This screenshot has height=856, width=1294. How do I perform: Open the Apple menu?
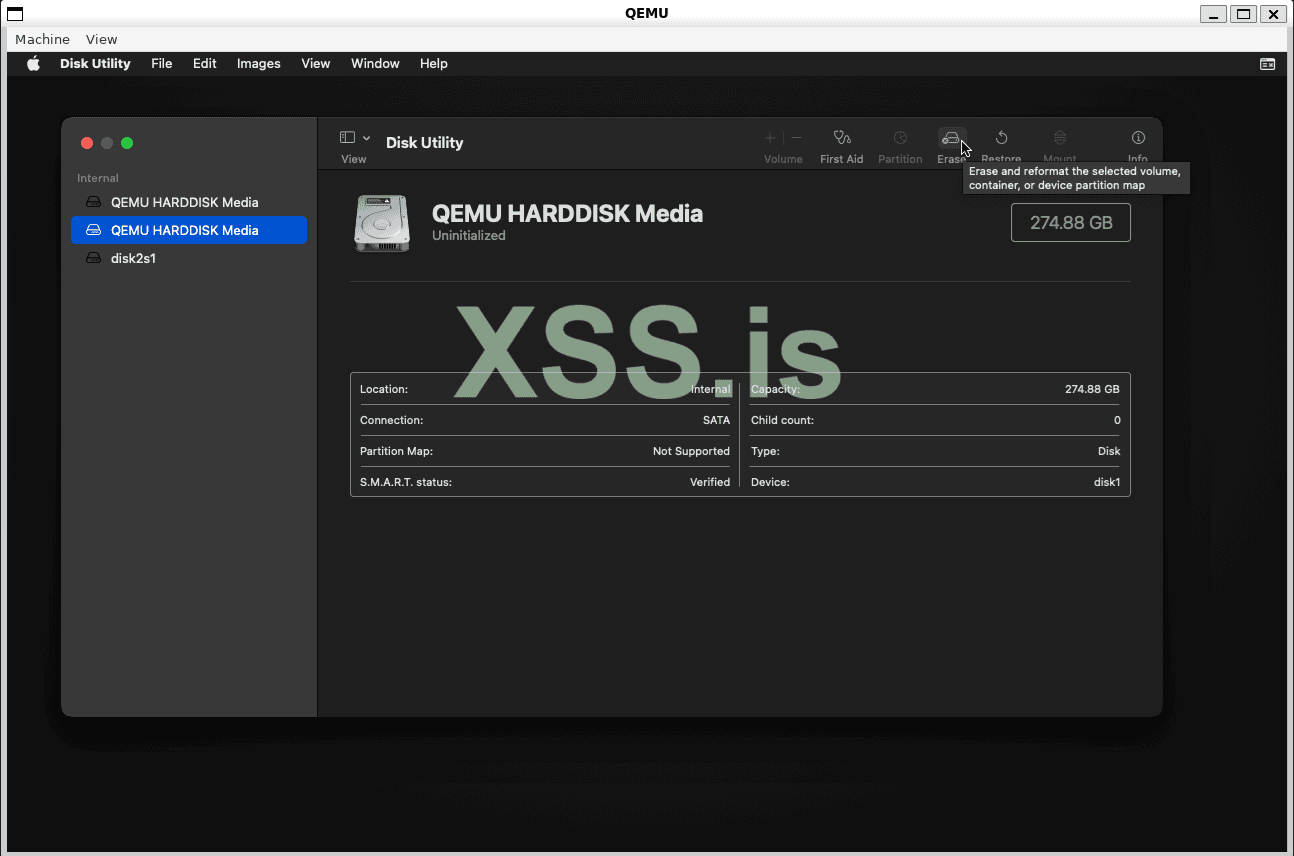[x=33, y=64]
